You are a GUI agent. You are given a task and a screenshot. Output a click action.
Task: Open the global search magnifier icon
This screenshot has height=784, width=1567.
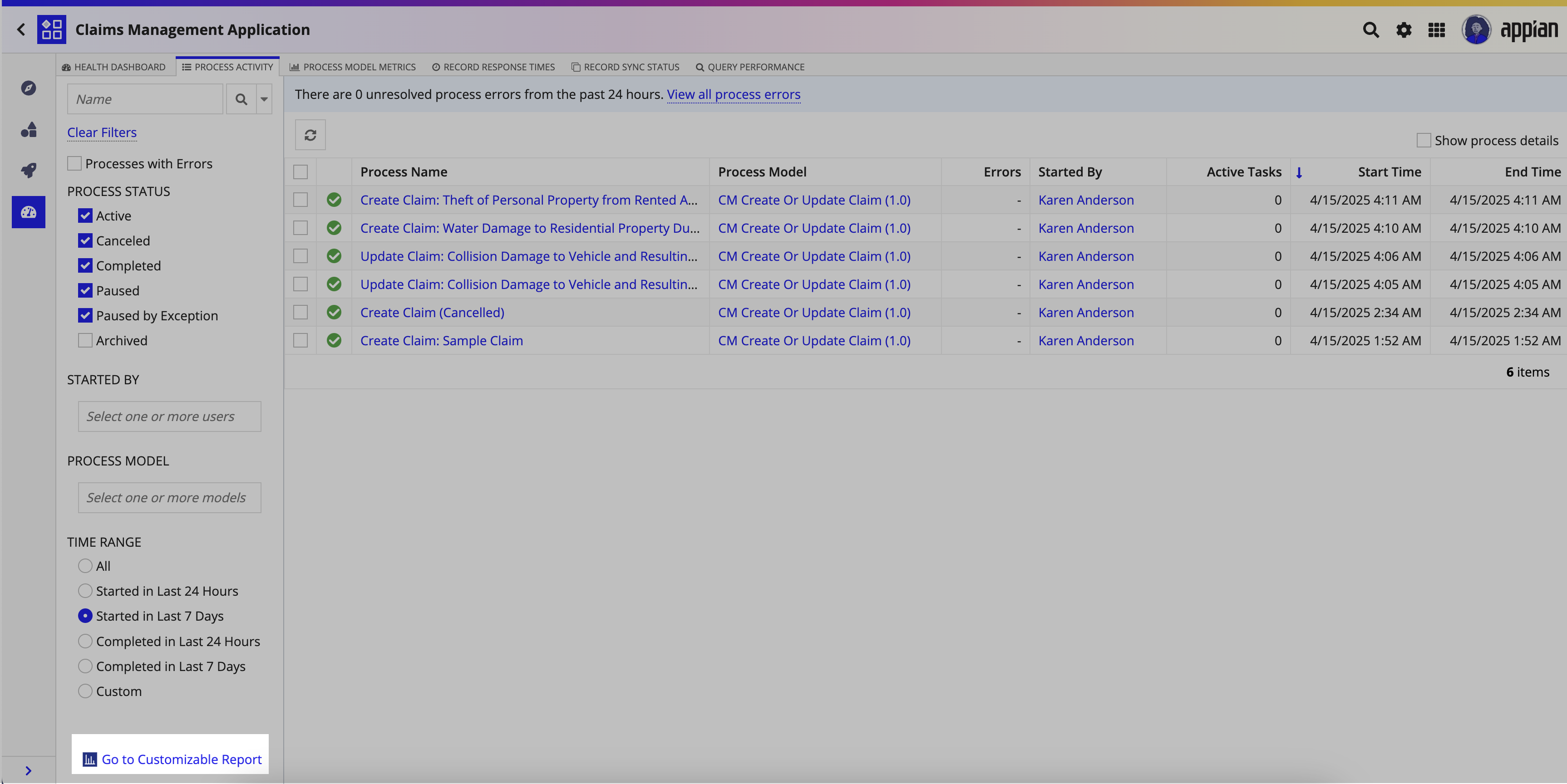1370,30
